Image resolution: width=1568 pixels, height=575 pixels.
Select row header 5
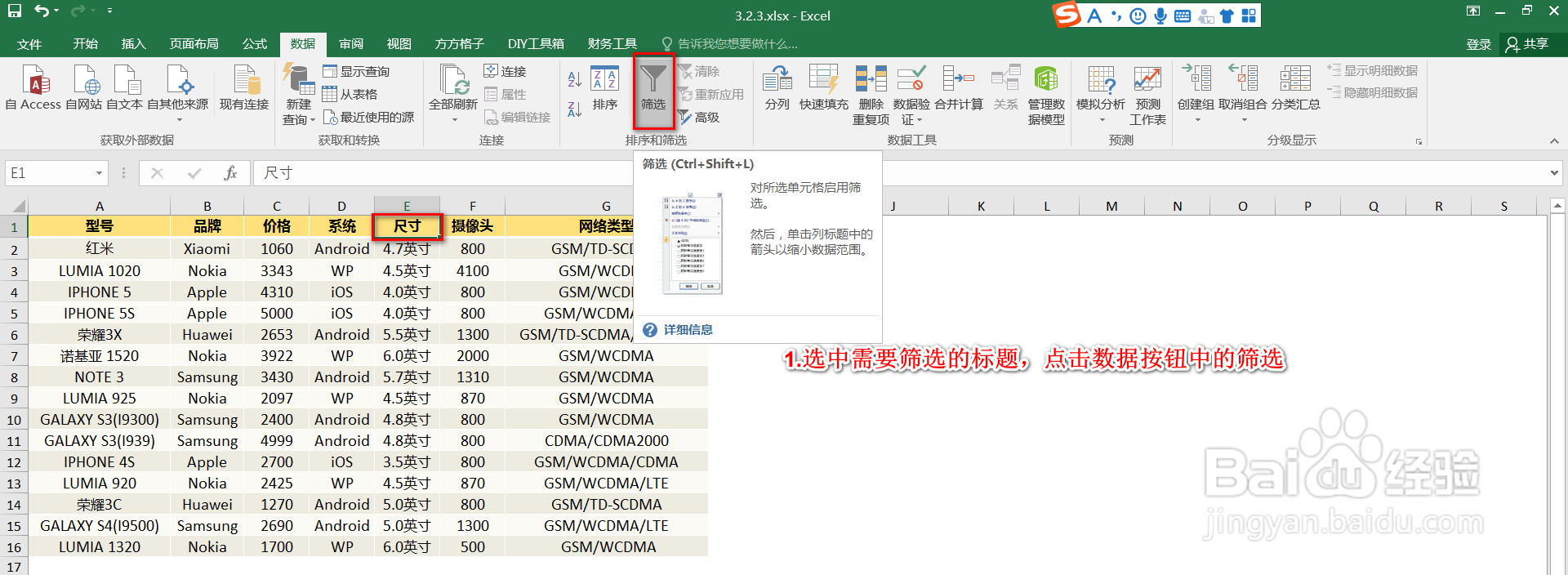14,314
